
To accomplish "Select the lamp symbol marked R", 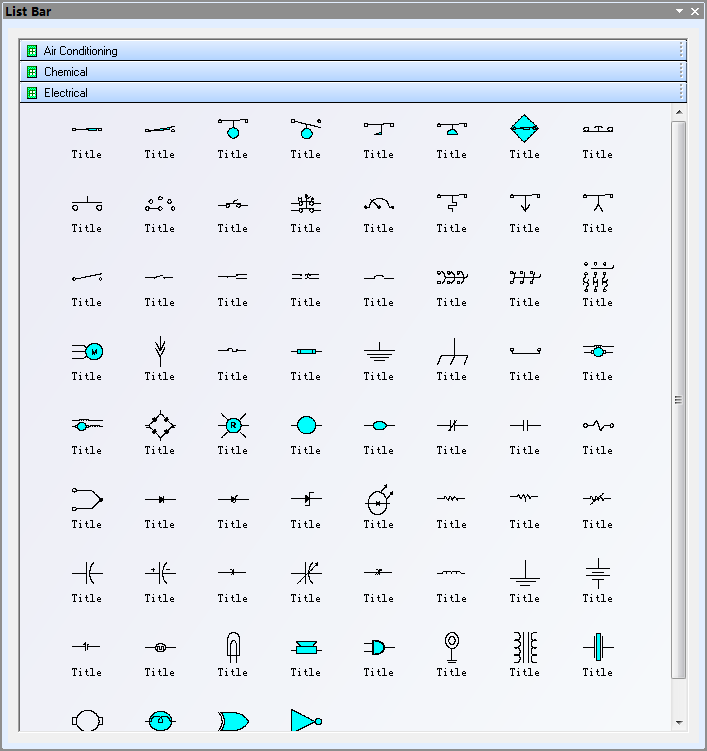I will coord(232,425).
